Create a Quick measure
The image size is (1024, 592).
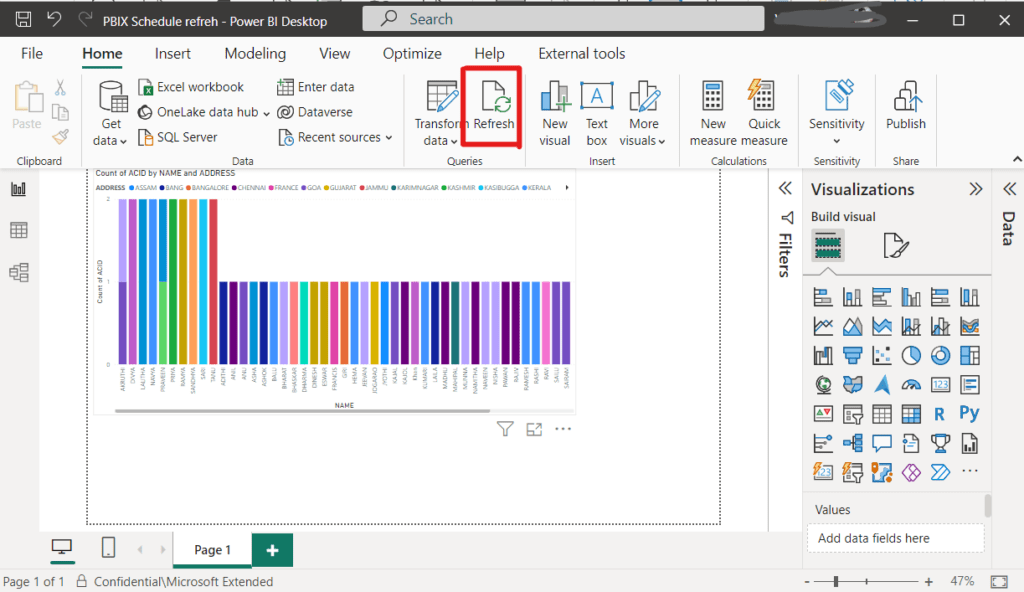coord(763,114)
